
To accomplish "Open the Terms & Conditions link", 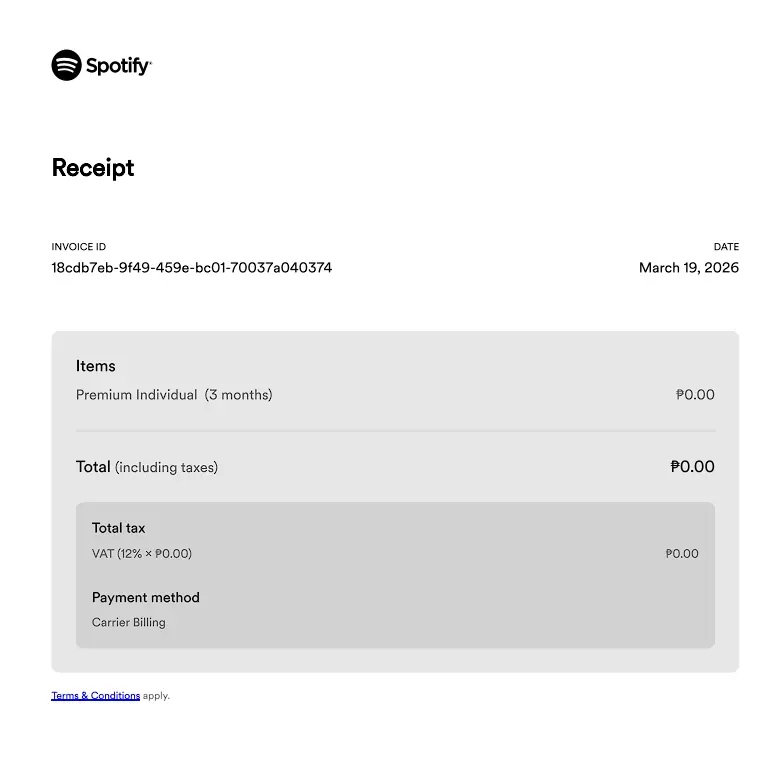I will (x=96, y=695).
